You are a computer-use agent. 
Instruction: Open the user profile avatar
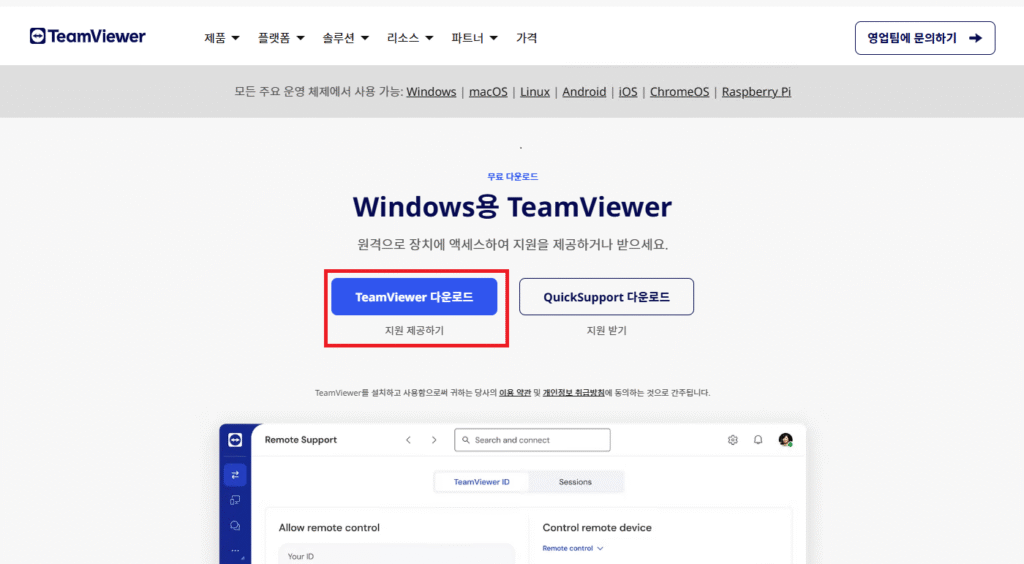coord(785,440)
